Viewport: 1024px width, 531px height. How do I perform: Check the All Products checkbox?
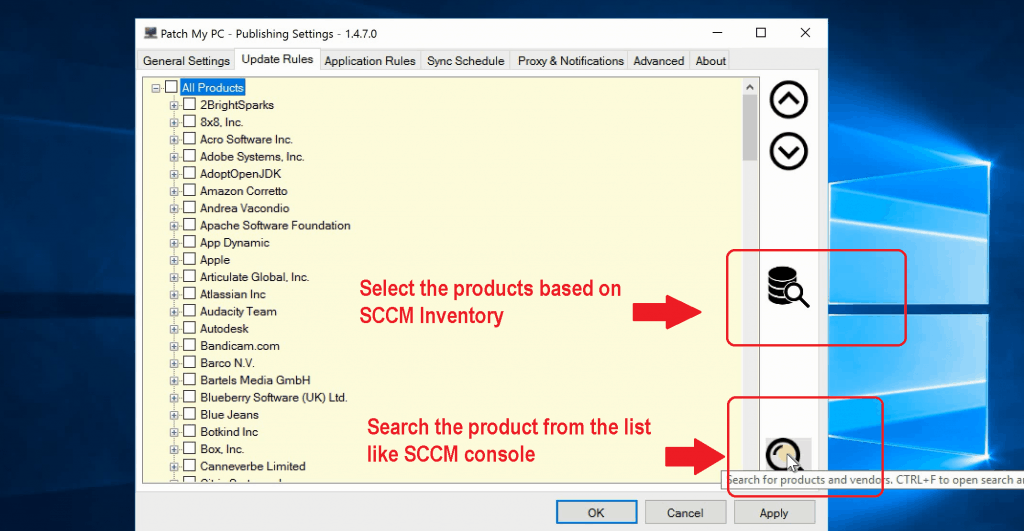point(171,87)
